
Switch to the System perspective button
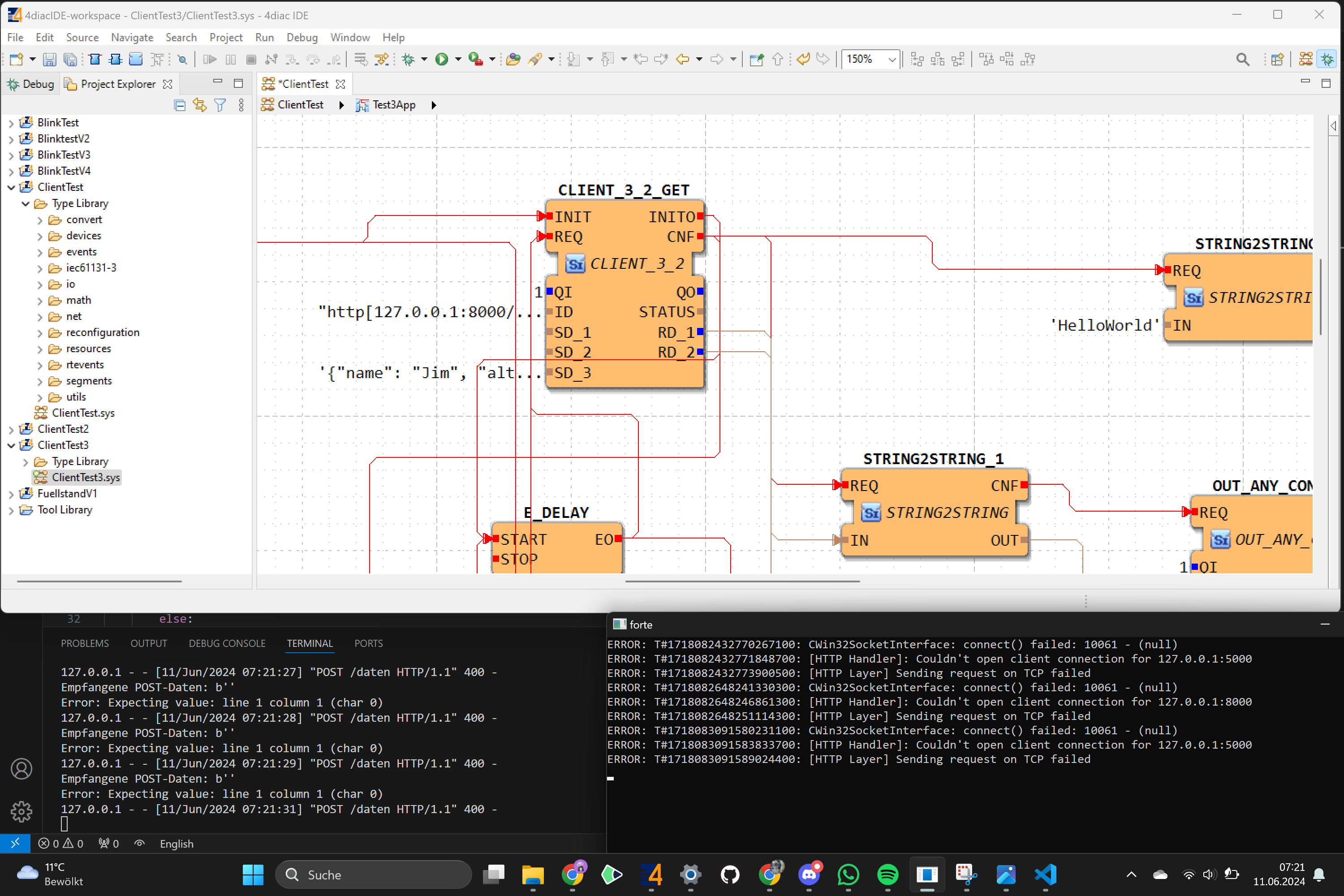click(1306, 60)
